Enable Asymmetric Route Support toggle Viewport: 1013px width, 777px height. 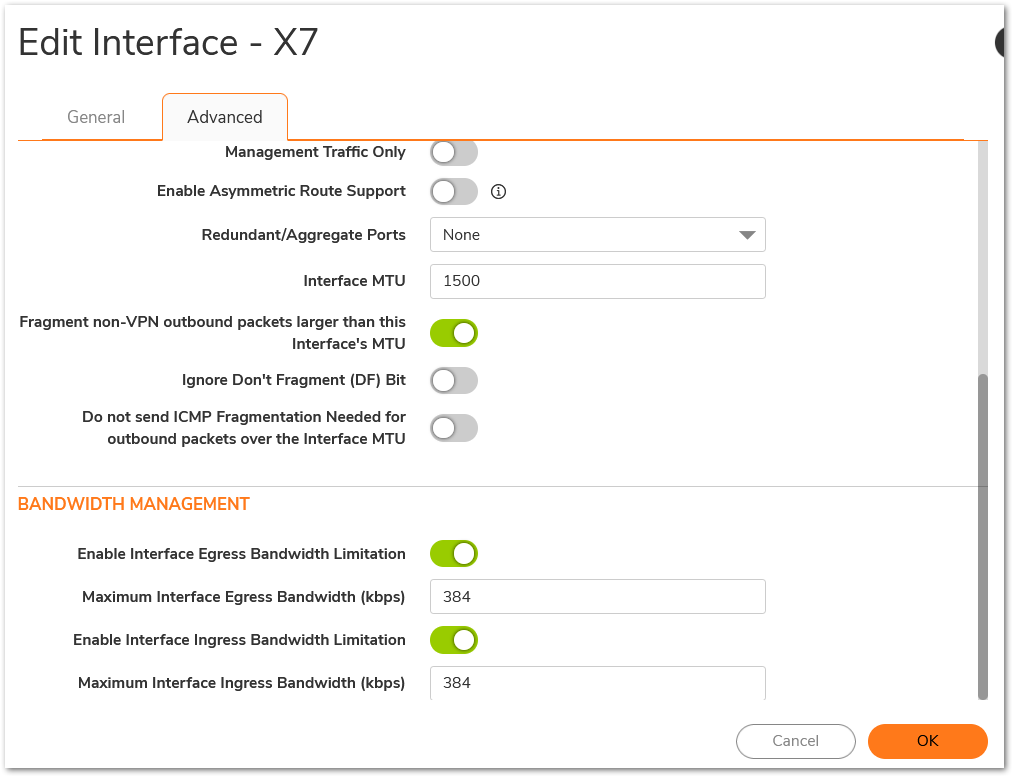point(454,191)
